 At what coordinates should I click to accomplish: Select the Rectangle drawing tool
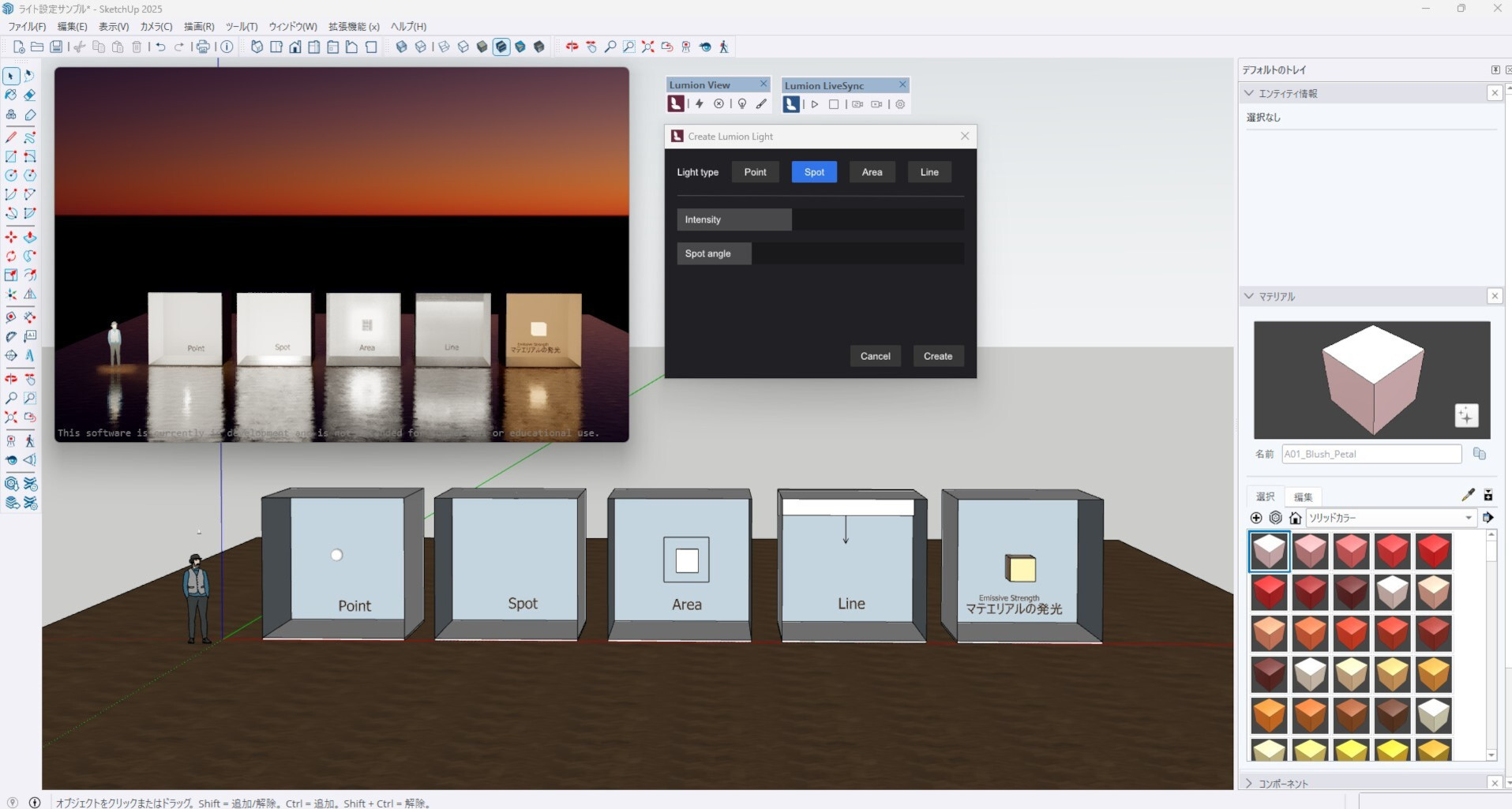tap(11, 156)
